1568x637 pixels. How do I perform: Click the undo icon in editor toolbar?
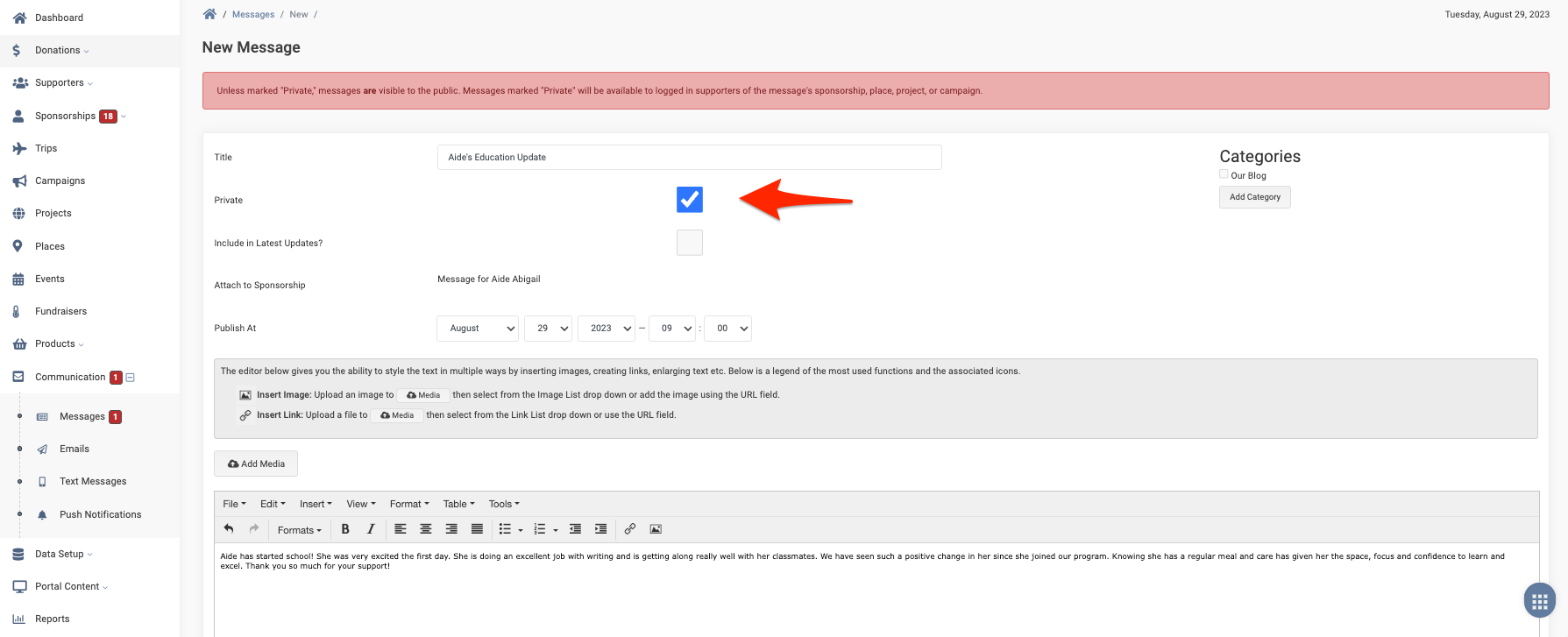tap(229, 529)
